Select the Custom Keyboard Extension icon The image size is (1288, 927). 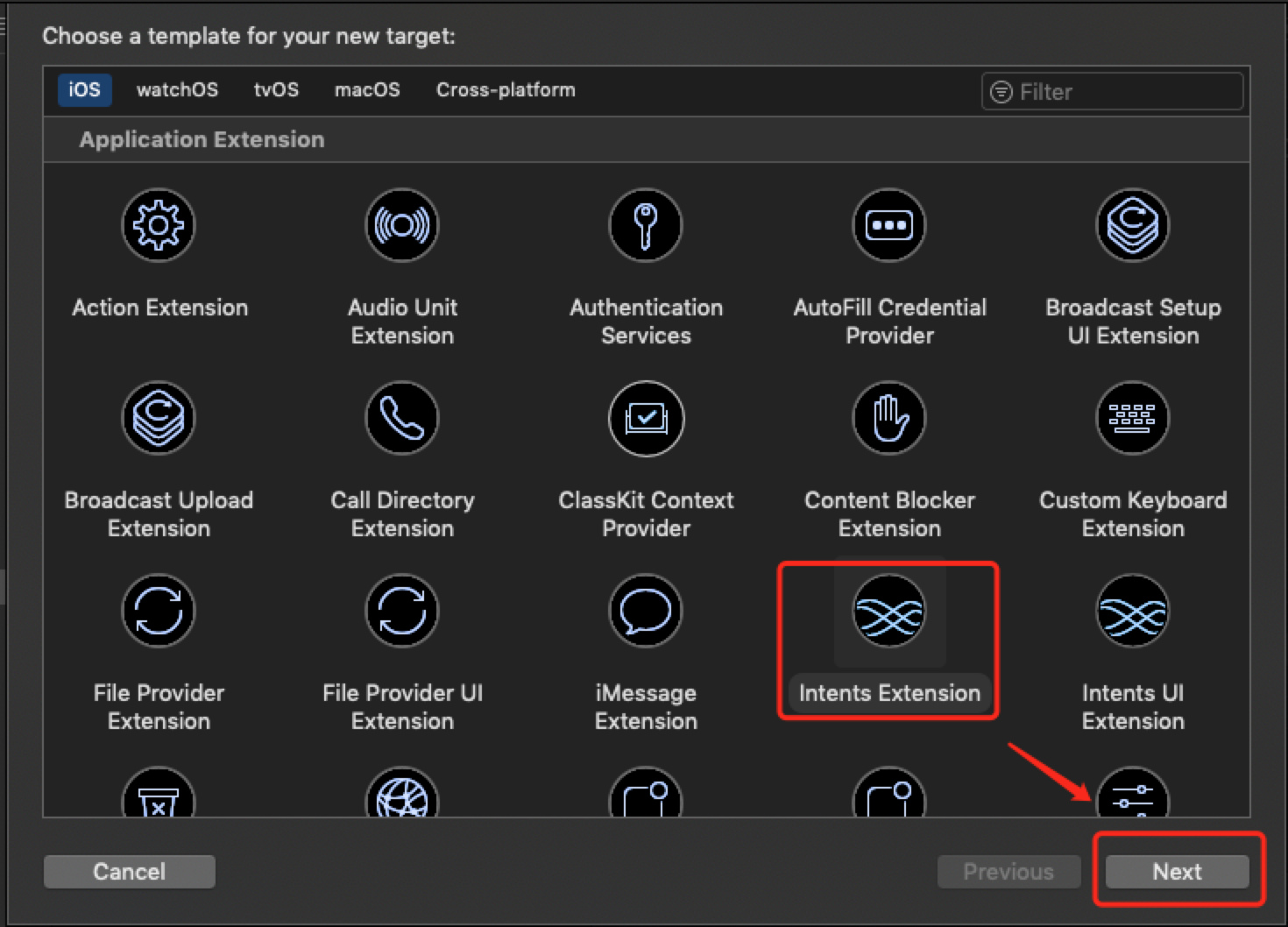coord(1133,418)
